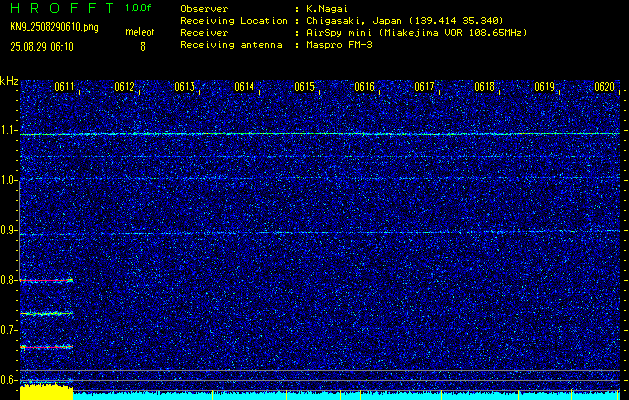Viewport: 629px width, 400px height.
Task: Click the Receiving Location field label
Action: coord(234,21)
